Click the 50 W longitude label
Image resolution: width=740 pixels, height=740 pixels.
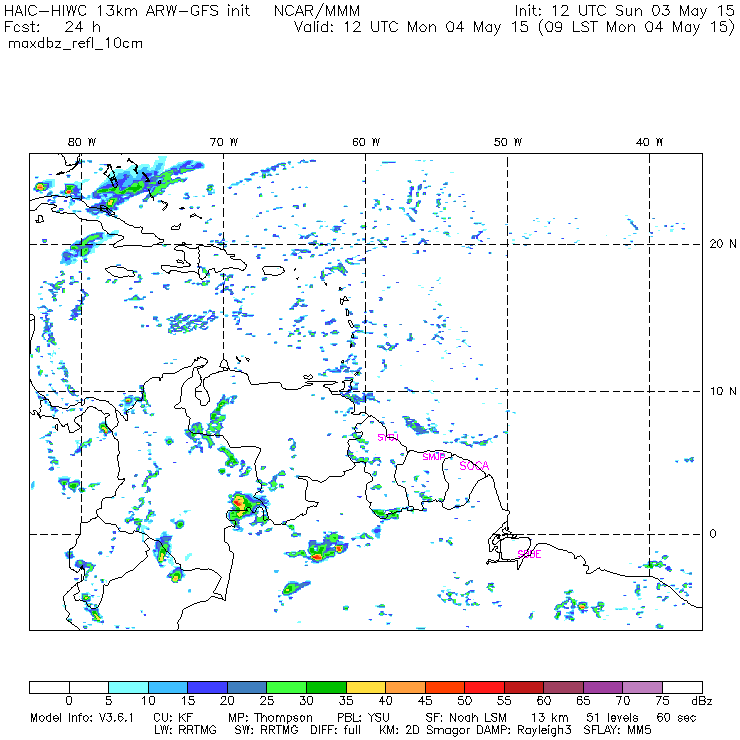coord(508,142)
